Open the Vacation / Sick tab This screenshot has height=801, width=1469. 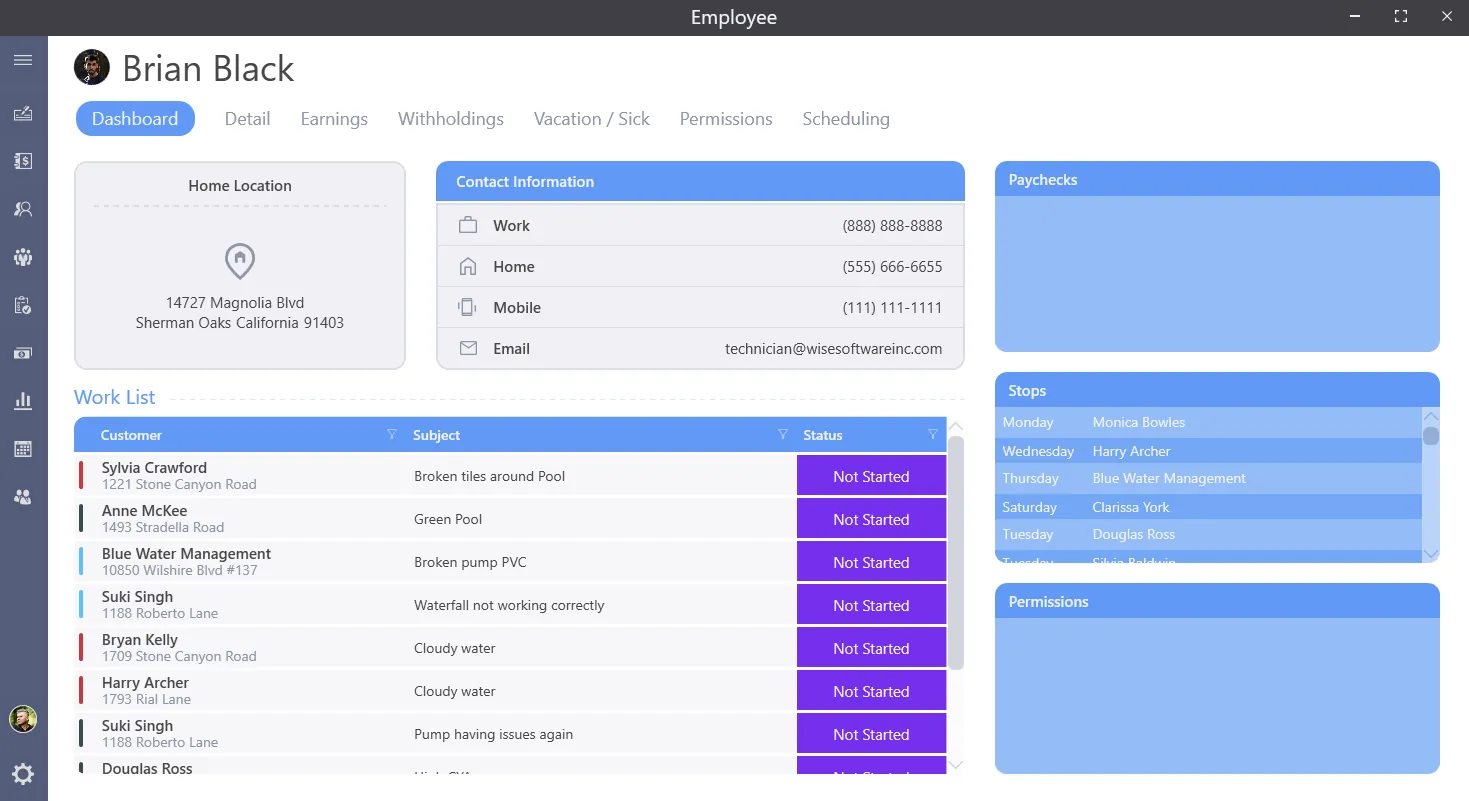click(x=591, y=118)
